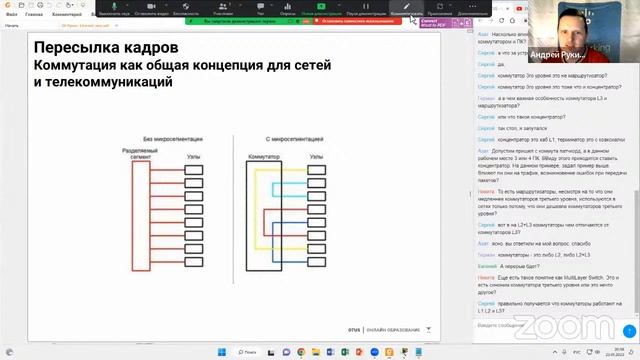Screen dimensions: 640x360
Task: Click the browser back arrow
Action: 480,20
